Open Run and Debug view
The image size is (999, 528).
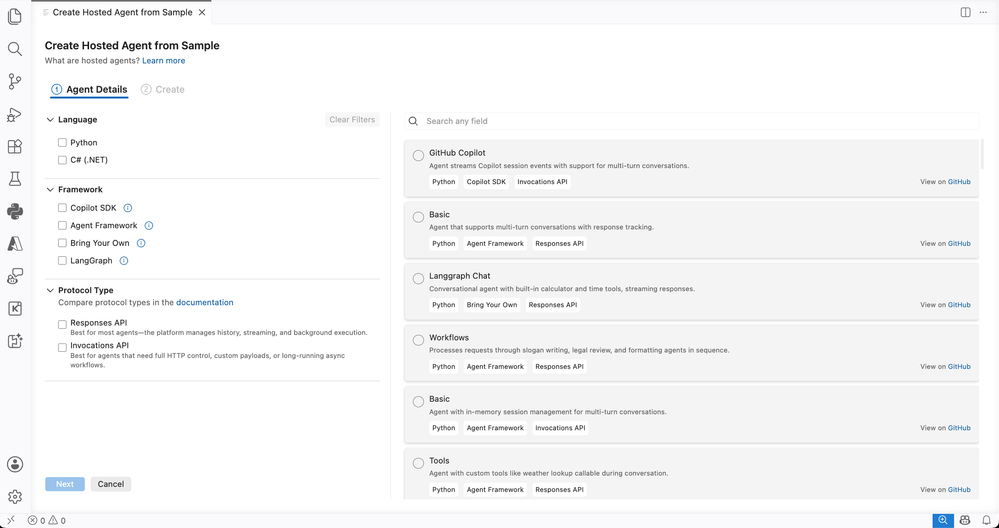[15, 115]
